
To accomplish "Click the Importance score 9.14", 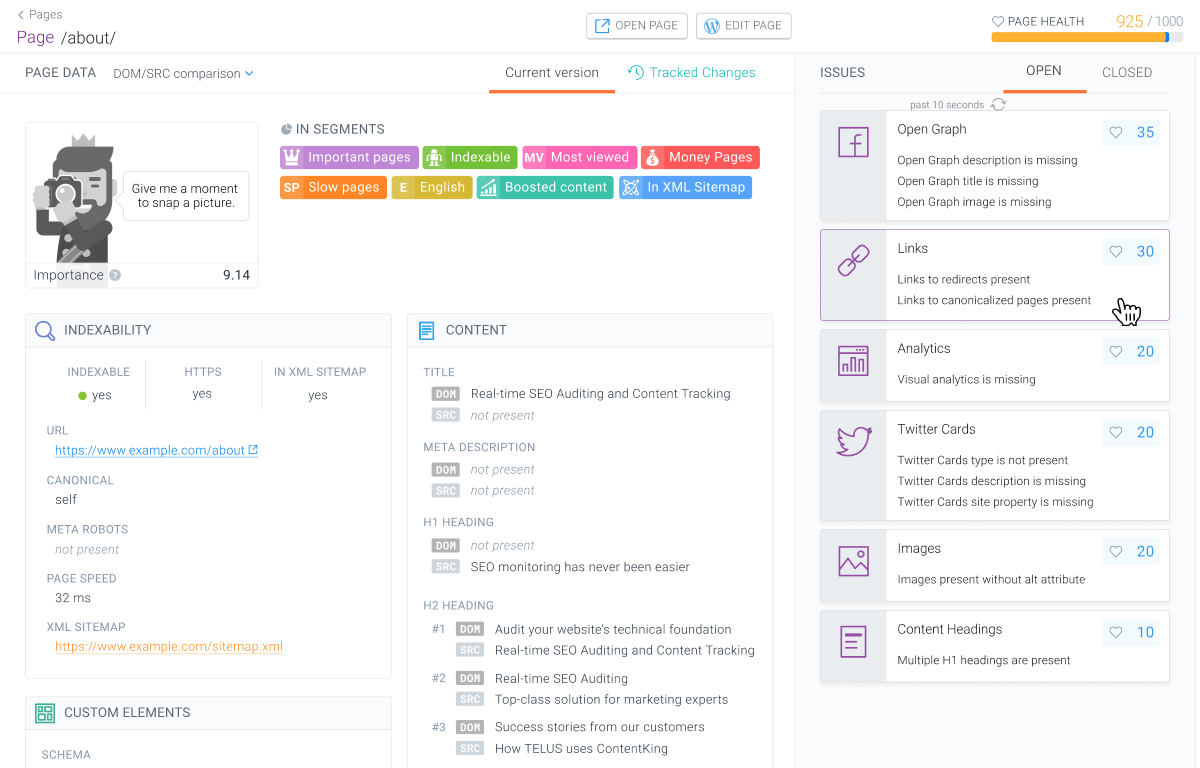I will point(236,275).
